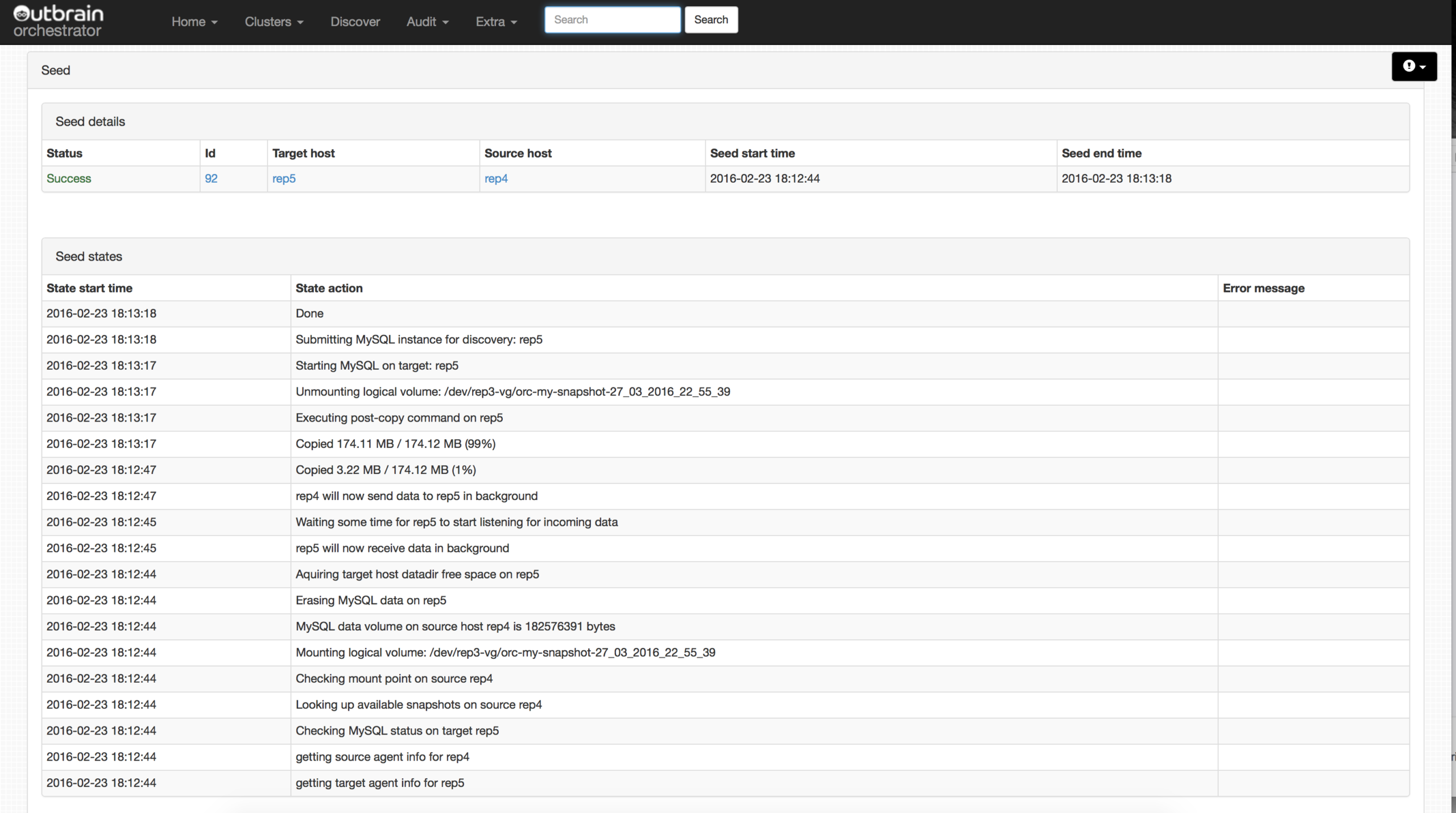Click the Outbrain orchestrator logo
1456x813 pixels.
click(58, 22)
